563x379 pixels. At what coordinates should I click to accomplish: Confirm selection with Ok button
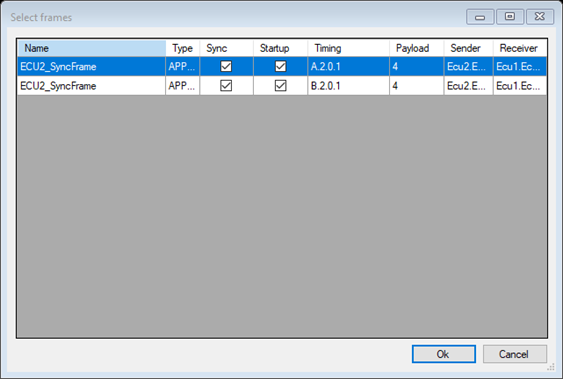coord(444,354)
